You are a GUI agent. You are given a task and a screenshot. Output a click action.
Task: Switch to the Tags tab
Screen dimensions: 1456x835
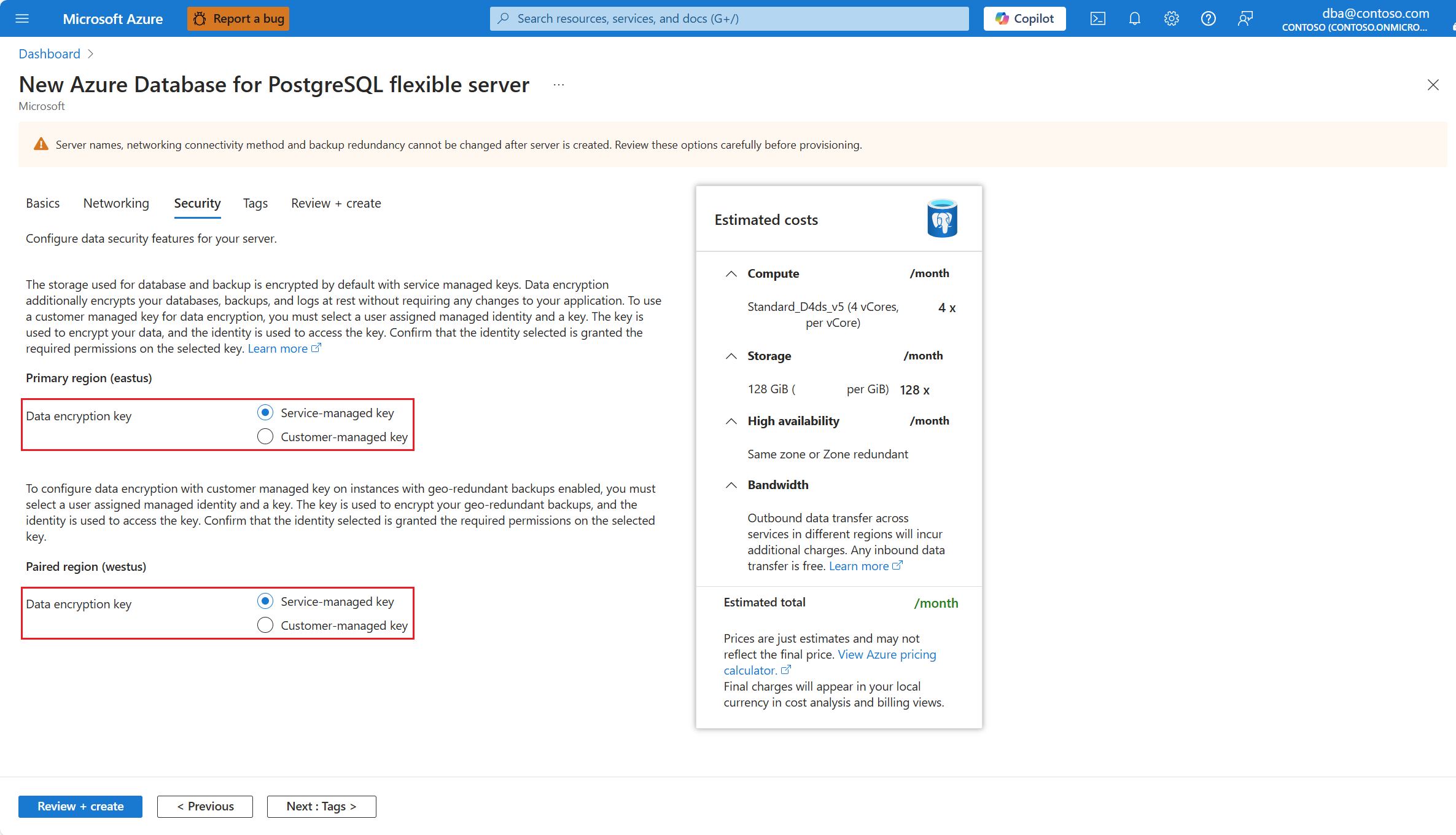coord(255,203)
